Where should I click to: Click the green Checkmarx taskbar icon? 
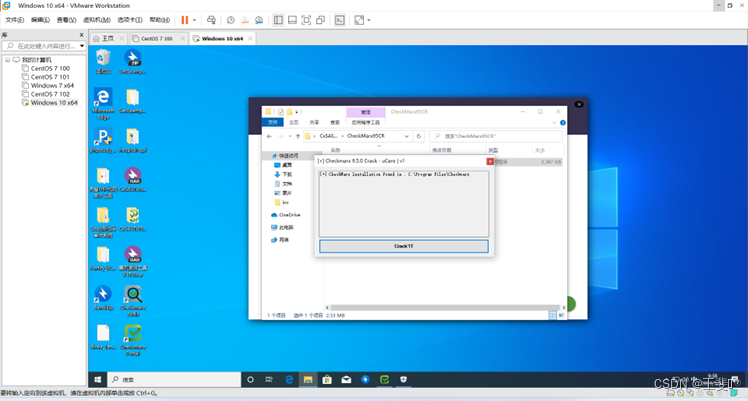(x=384, y=380)
